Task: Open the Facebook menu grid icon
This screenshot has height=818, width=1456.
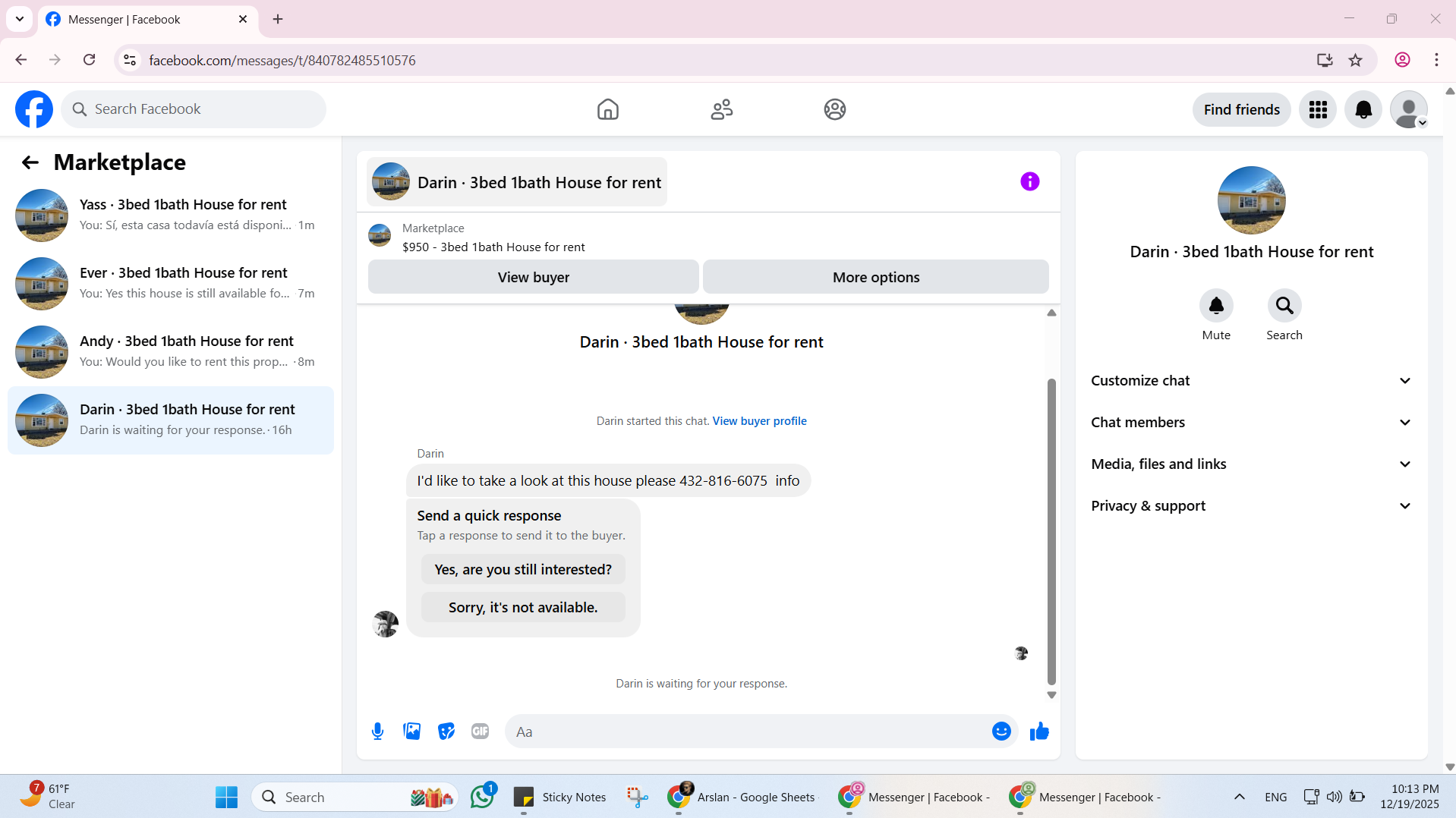Action: tap(1318, 110)
